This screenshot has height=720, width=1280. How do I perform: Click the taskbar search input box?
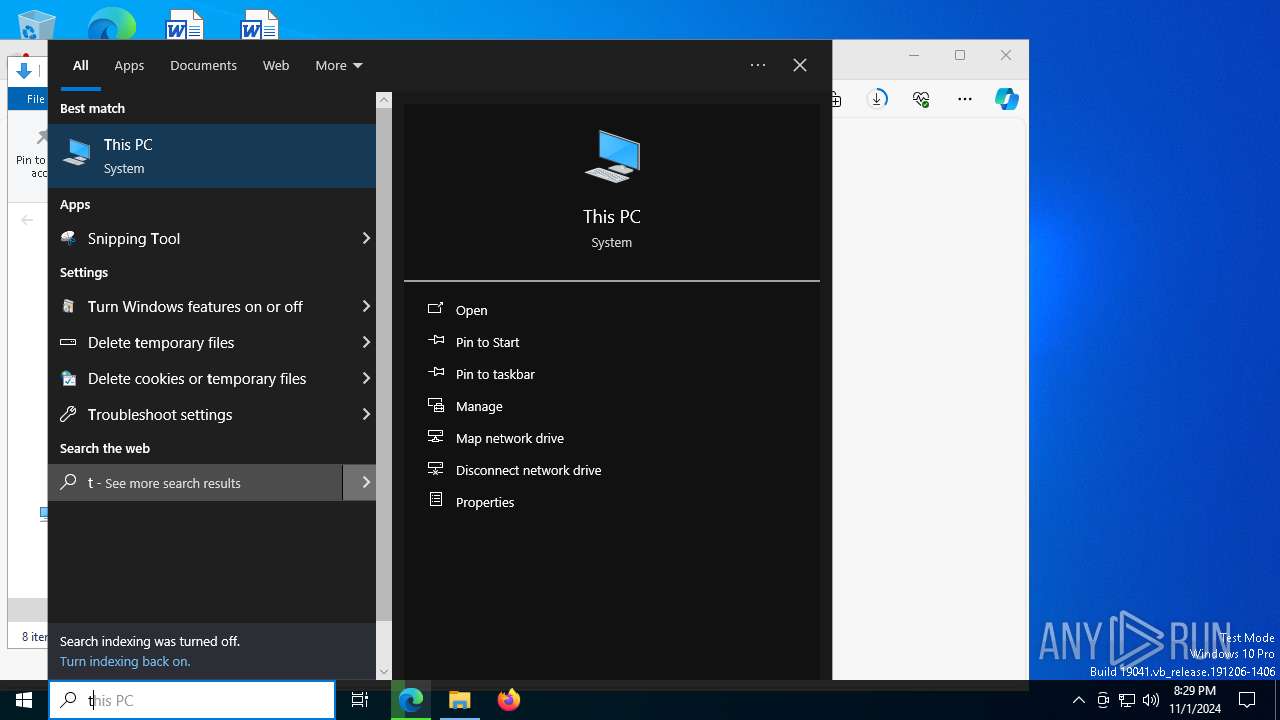pos(192,700)
